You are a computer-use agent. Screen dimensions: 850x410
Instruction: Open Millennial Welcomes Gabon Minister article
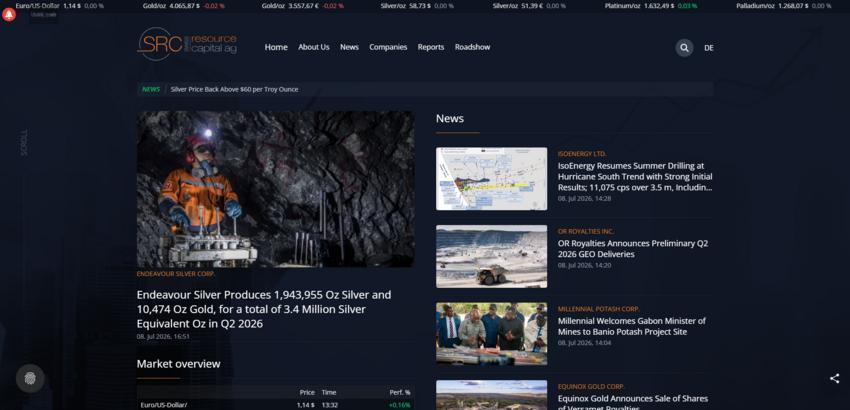(632, 326)
